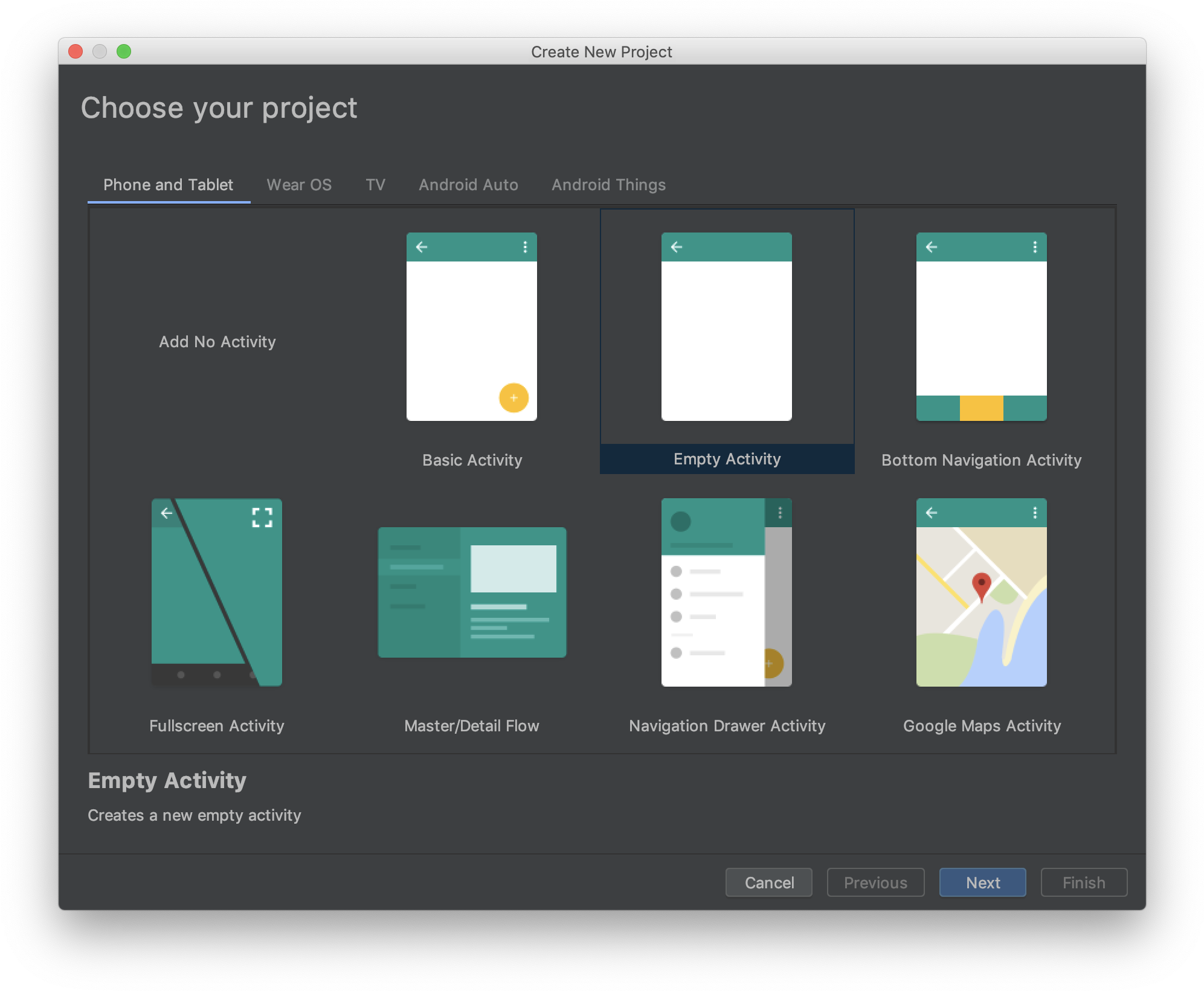Viewport: 1204px width, 991px height.
Task: Switch to the Android Auto tab
Action: [468, 185]
